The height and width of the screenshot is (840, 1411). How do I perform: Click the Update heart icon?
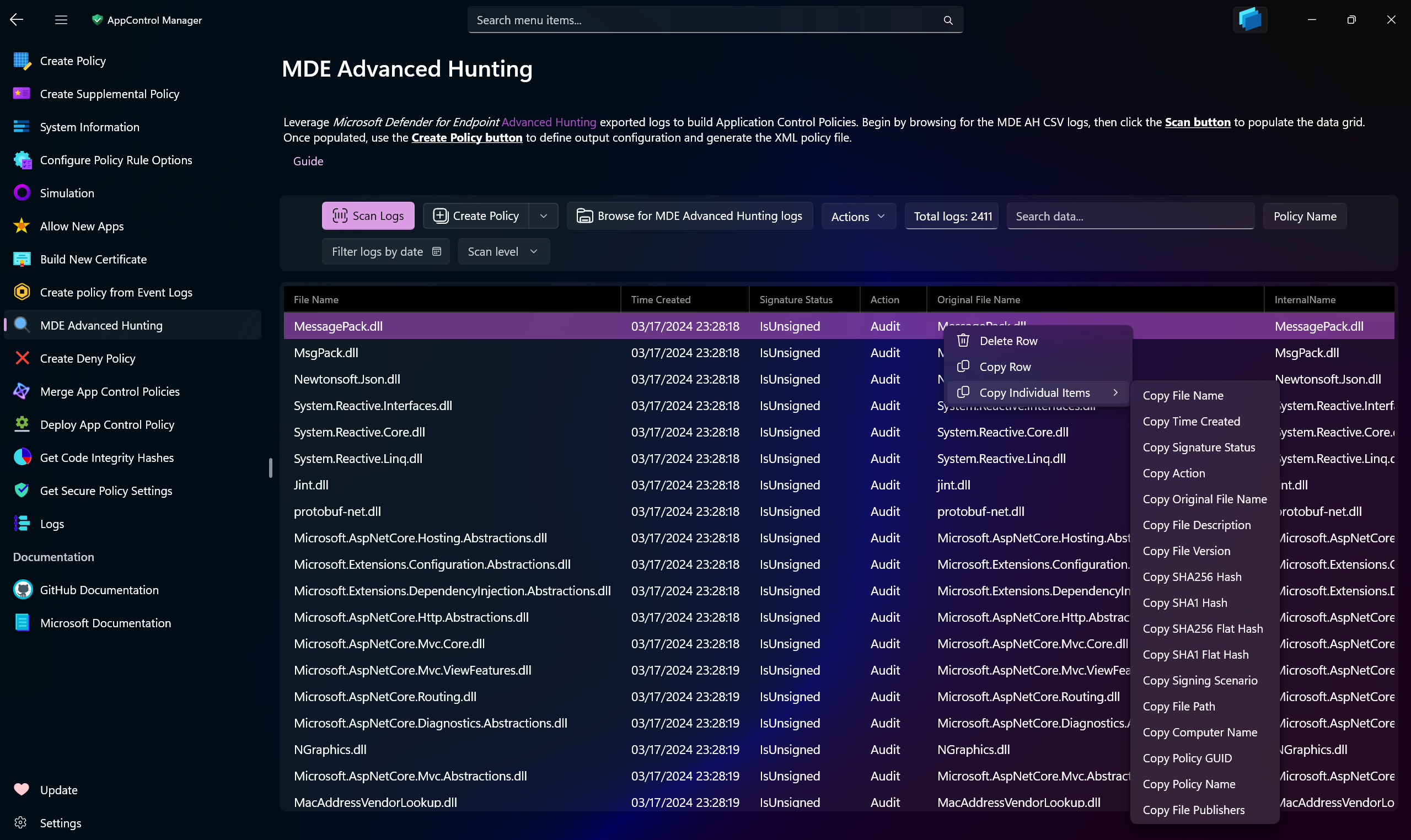[22, 790]
